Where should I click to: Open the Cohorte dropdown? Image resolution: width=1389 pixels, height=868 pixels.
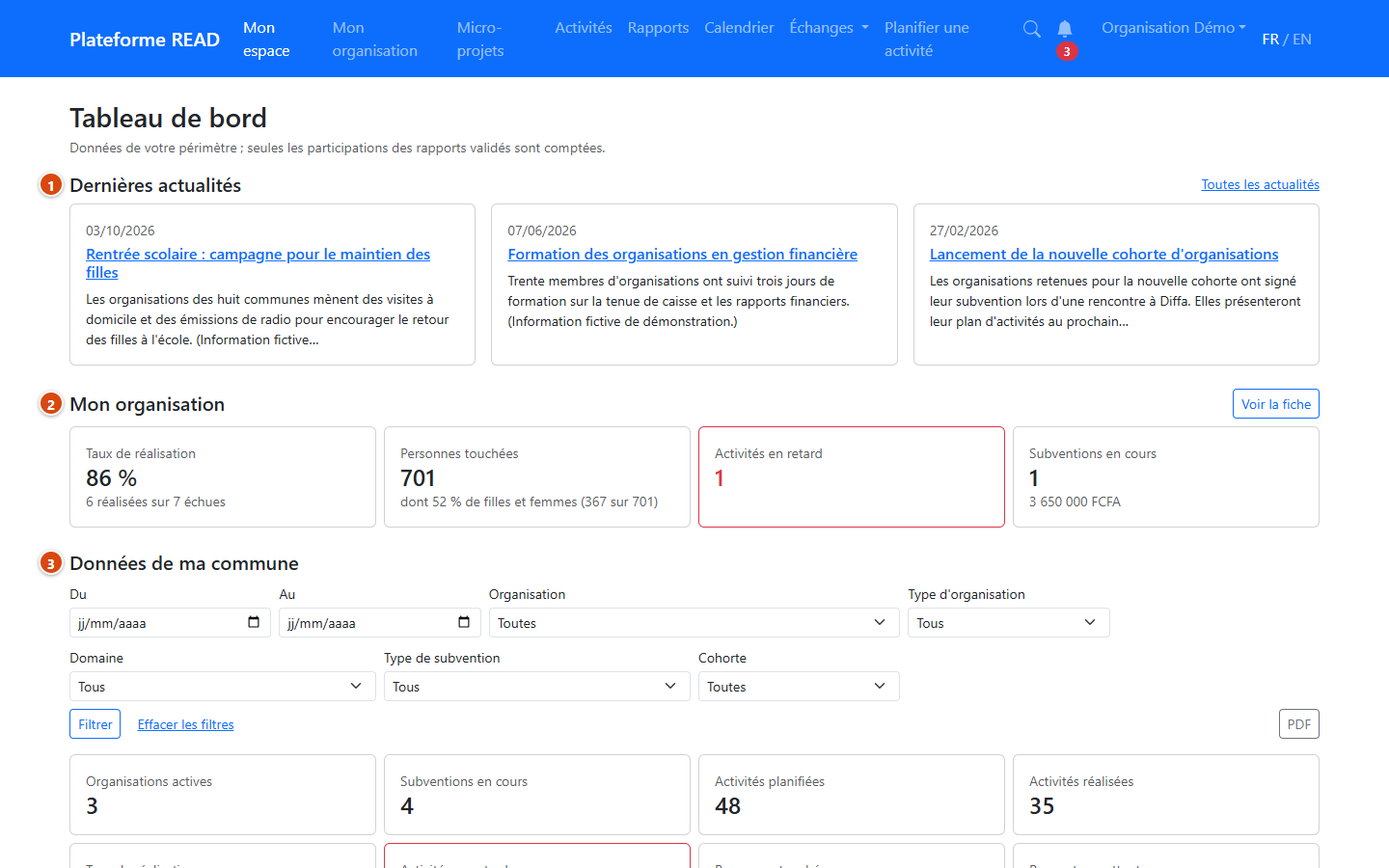click(799, 687)
